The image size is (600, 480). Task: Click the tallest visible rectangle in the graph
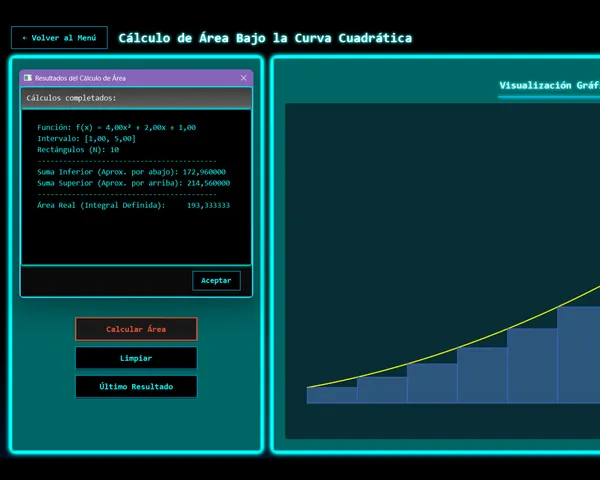(x=579, y=355)
